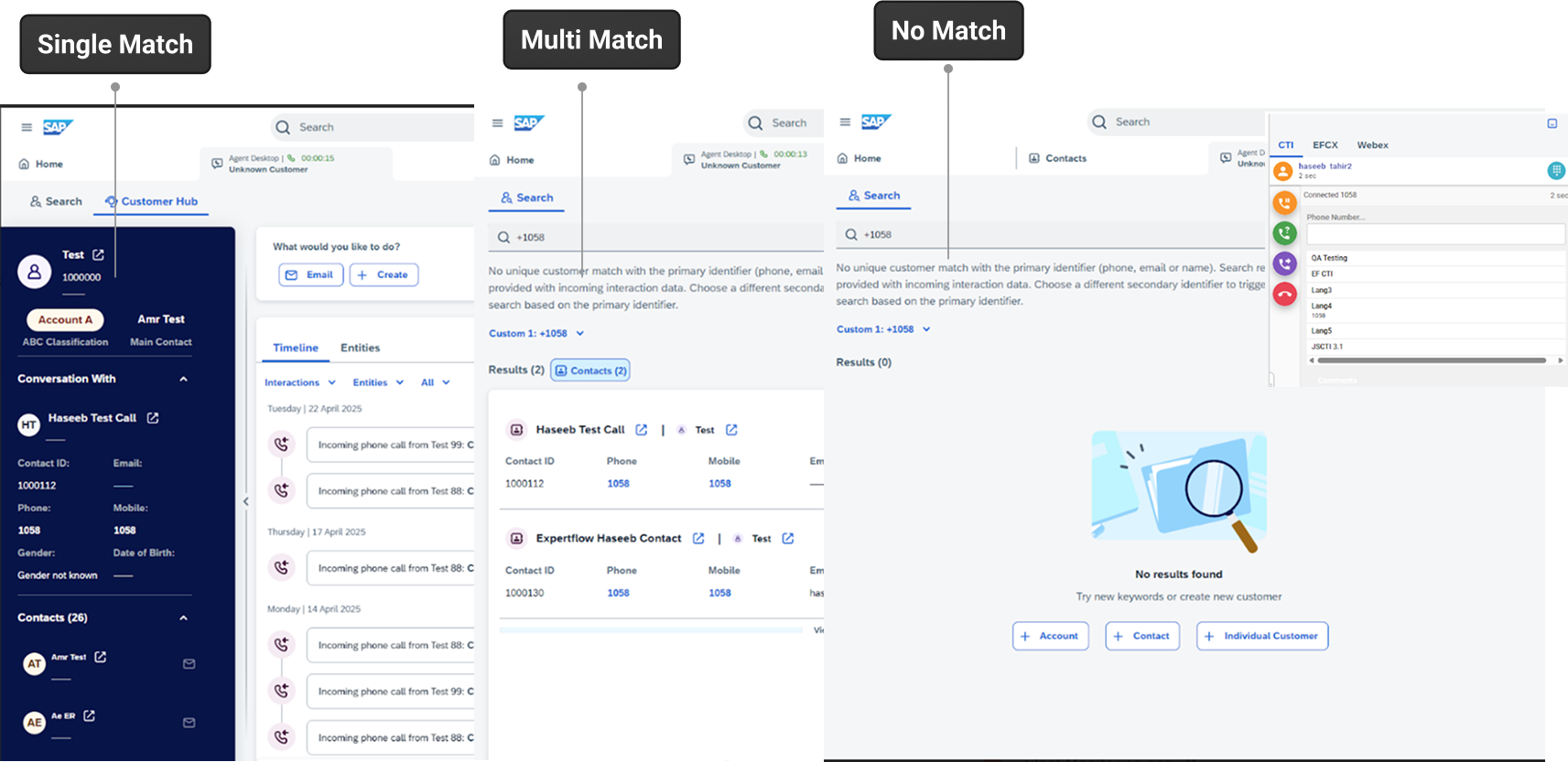This screenshot has width=1568, height=762.
Task: Open Expertflow Haseeb Contact external link icon
Action: tap(698, 539)
